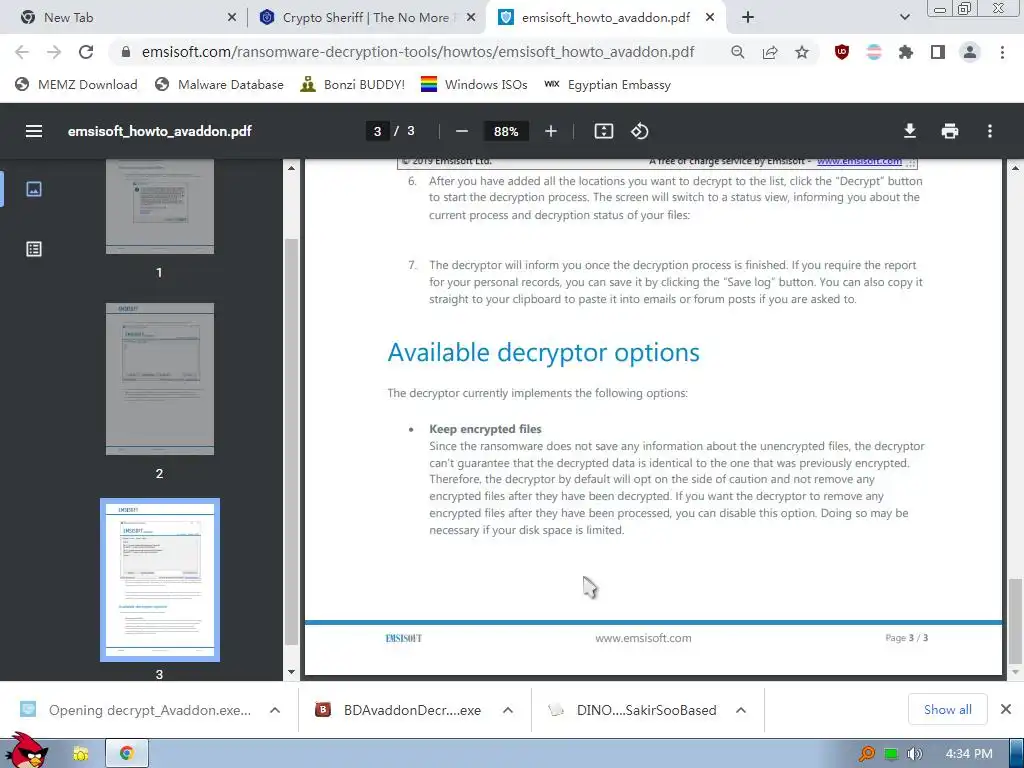Open the Chrome three-dot menu
1024x768 pixels.
click(1002, 52)
